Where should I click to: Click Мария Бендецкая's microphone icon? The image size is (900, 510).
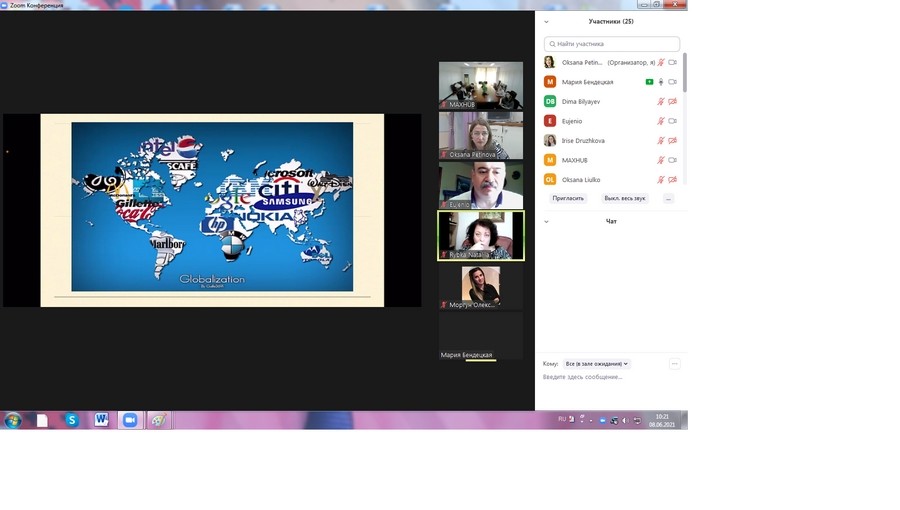coord(661,82)
